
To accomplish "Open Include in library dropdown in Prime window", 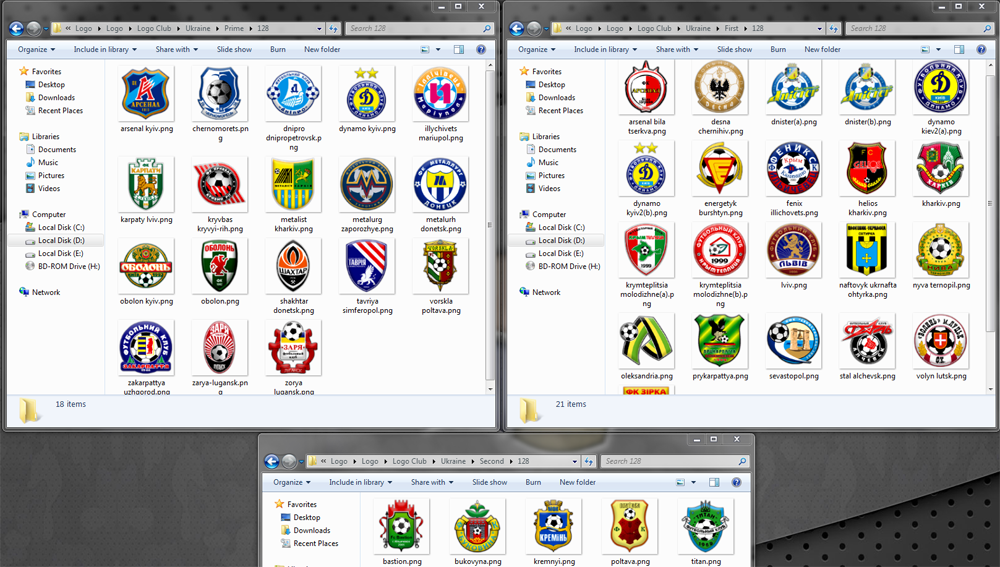I will (105, 49).
